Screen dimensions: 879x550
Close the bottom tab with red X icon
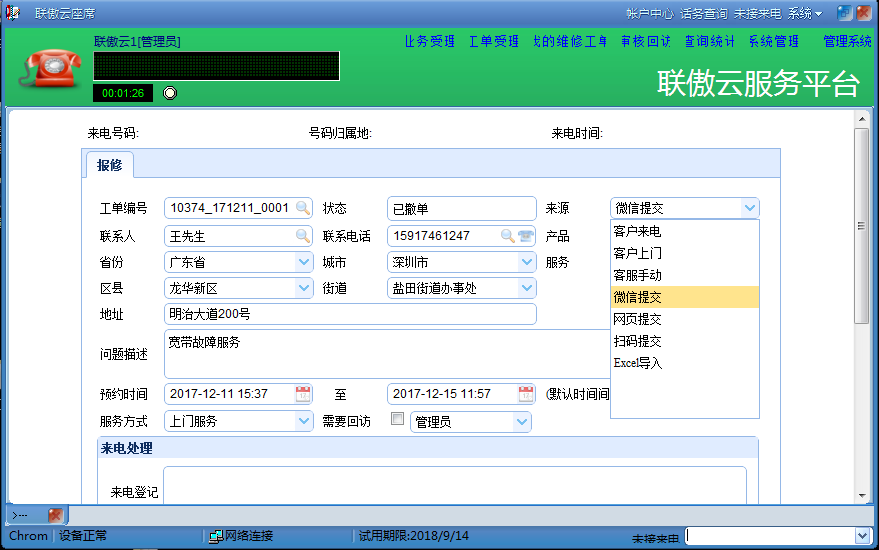[x=55, y=515]
